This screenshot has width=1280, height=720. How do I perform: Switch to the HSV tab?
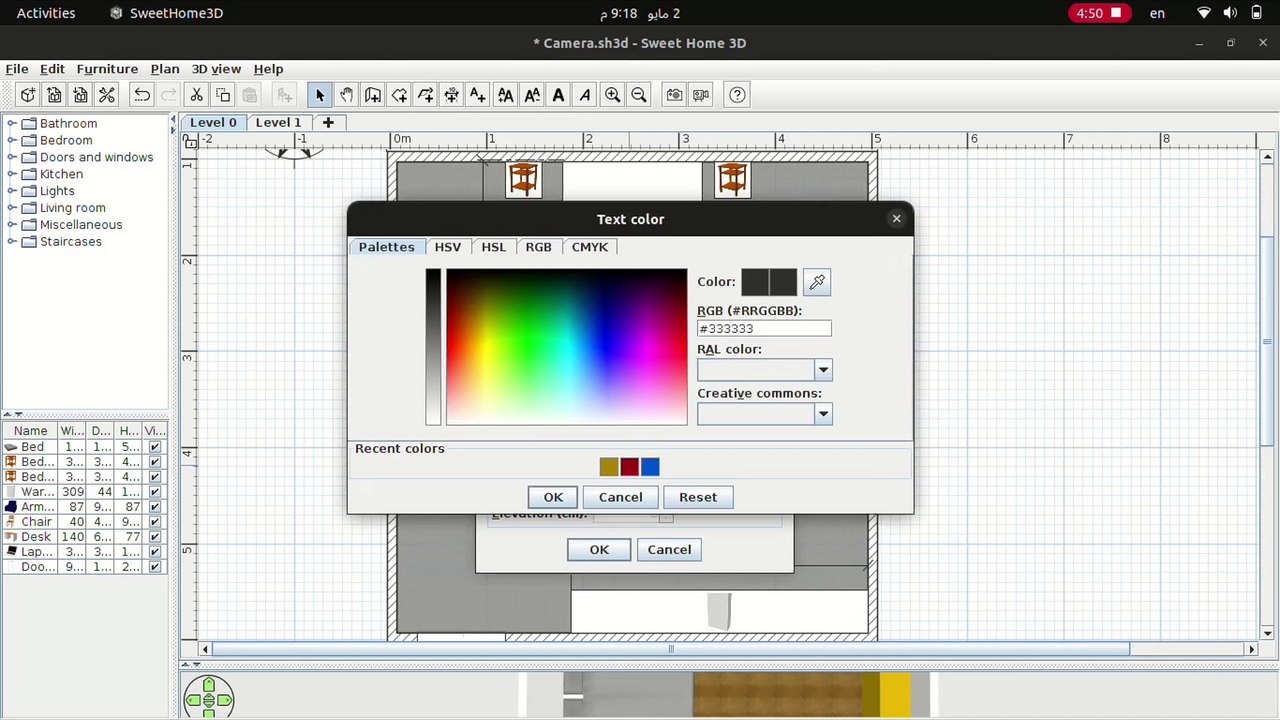447,247
